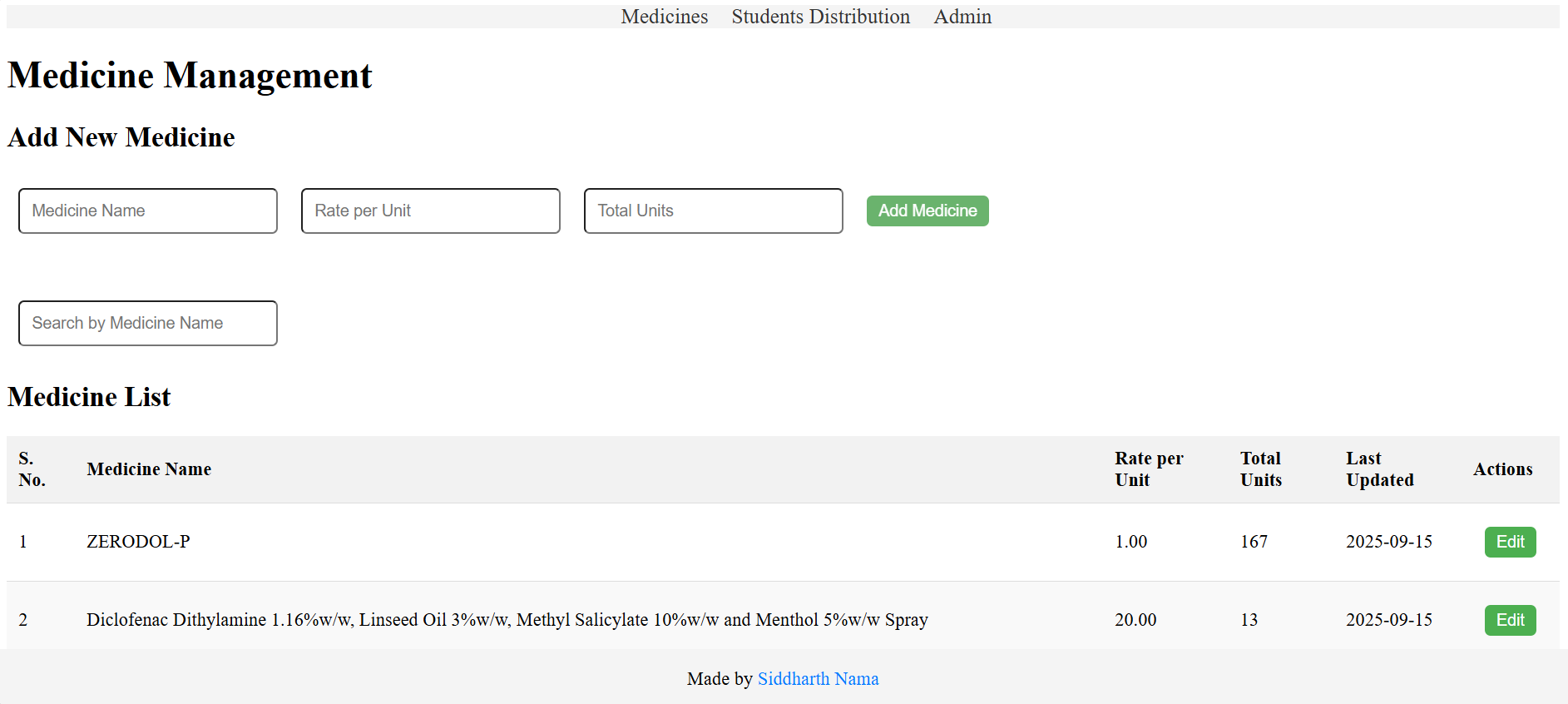This screenshot has width=1568, height=704.
Task: Click the Actions column header
Action: point(1501,469)
